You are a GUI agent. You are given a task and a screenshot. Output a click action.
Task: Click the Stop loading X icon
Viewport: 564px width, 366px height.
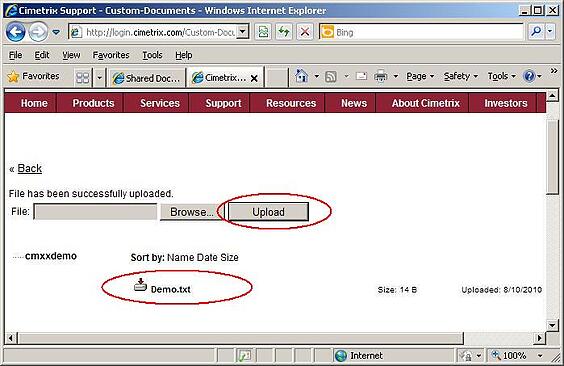click(x=305, y=32)
